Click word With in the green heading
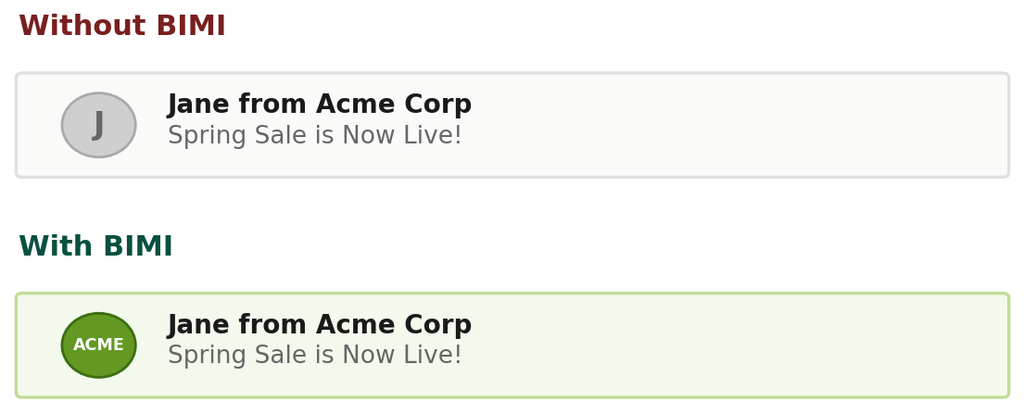The height and width of the screenshot is (412, 1024). tap(56, 246)
